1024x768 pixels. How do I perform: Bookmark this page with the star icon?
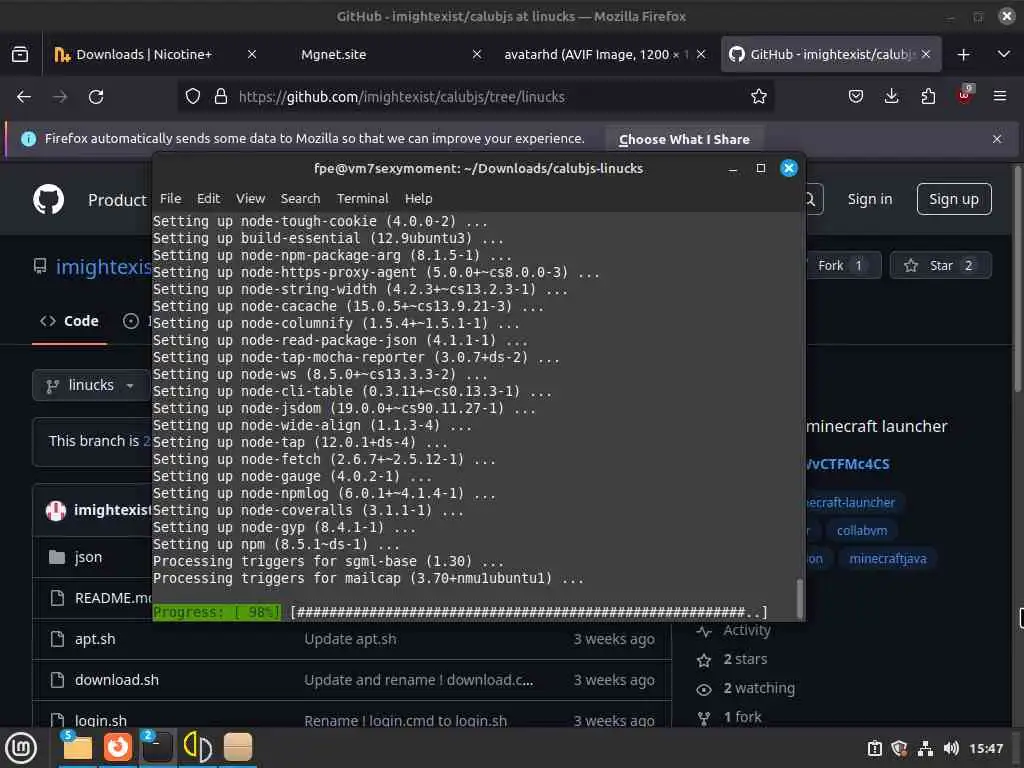tap(758, 97)
